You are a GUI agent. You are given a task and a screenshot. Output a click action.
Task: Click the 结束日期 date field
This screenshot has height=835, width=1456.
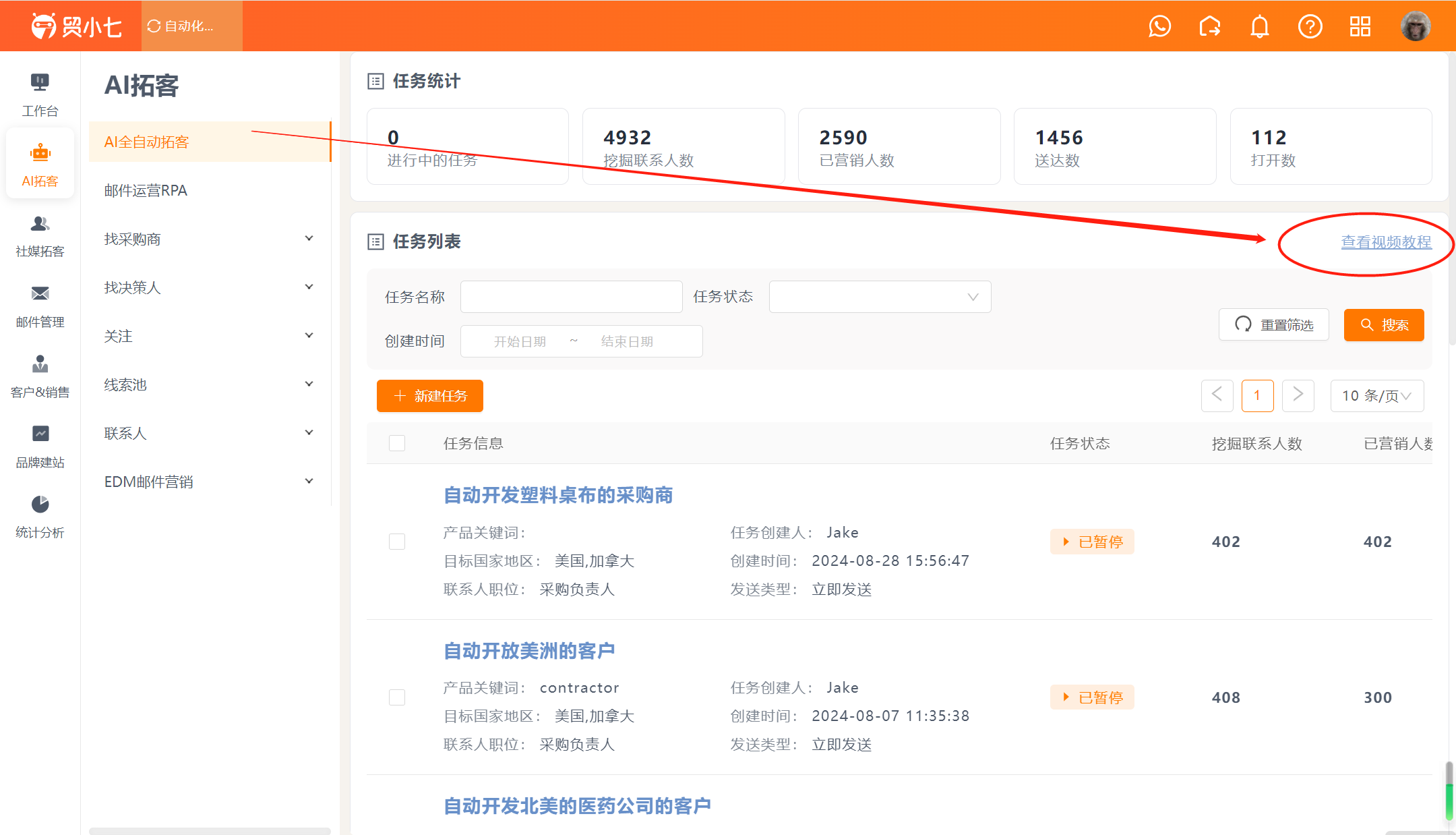click(627, 341)
